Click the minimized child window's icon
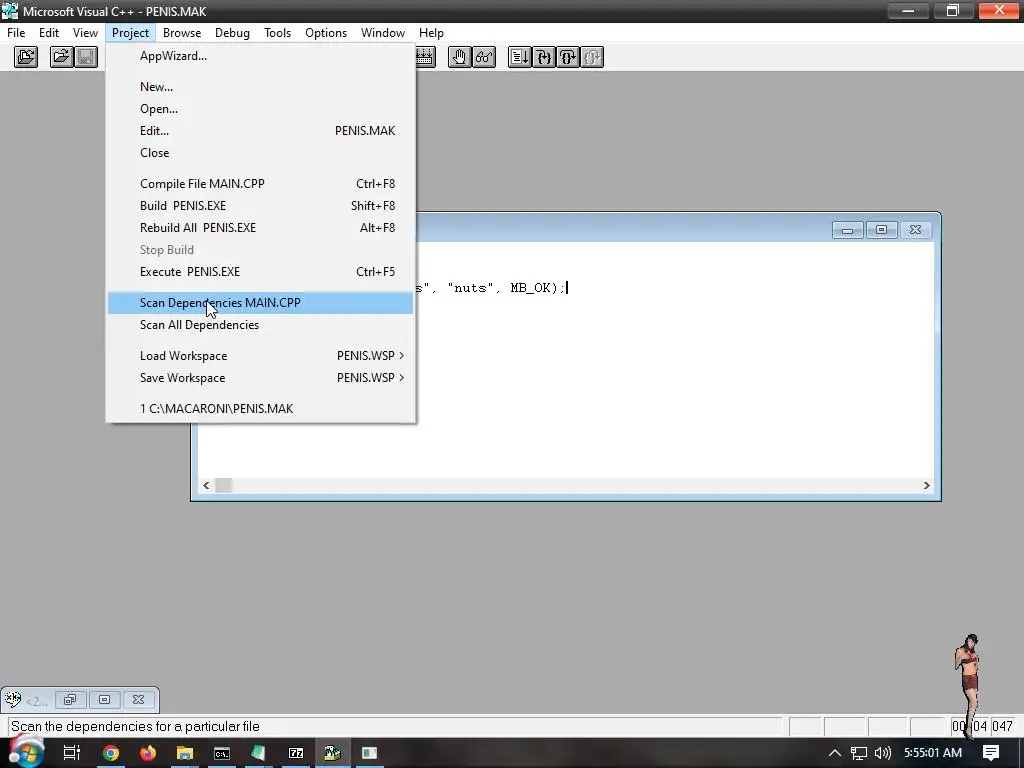 click(13, 700)
